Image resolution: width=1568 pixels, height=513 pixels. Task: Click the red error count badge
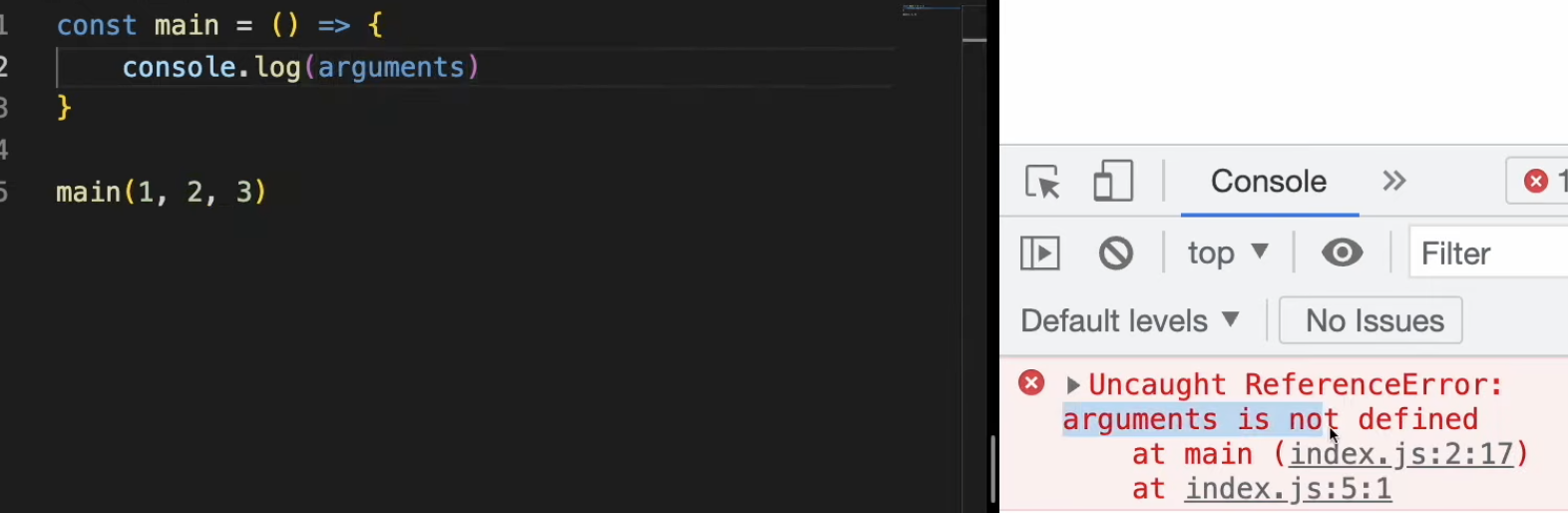1538,181
